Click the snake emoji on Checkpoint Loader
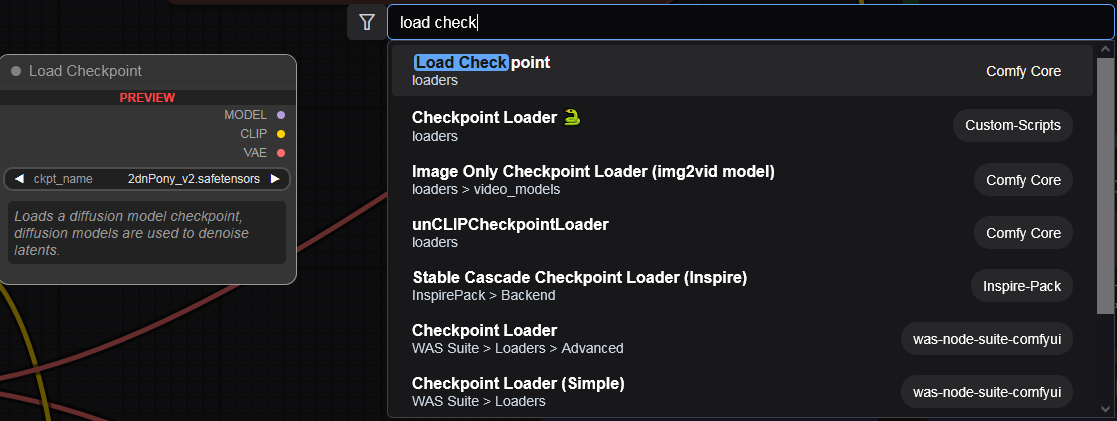Image resolution: width=1117 pixels, height=421 pixels. pyautogui.click(x=572, y=118)
